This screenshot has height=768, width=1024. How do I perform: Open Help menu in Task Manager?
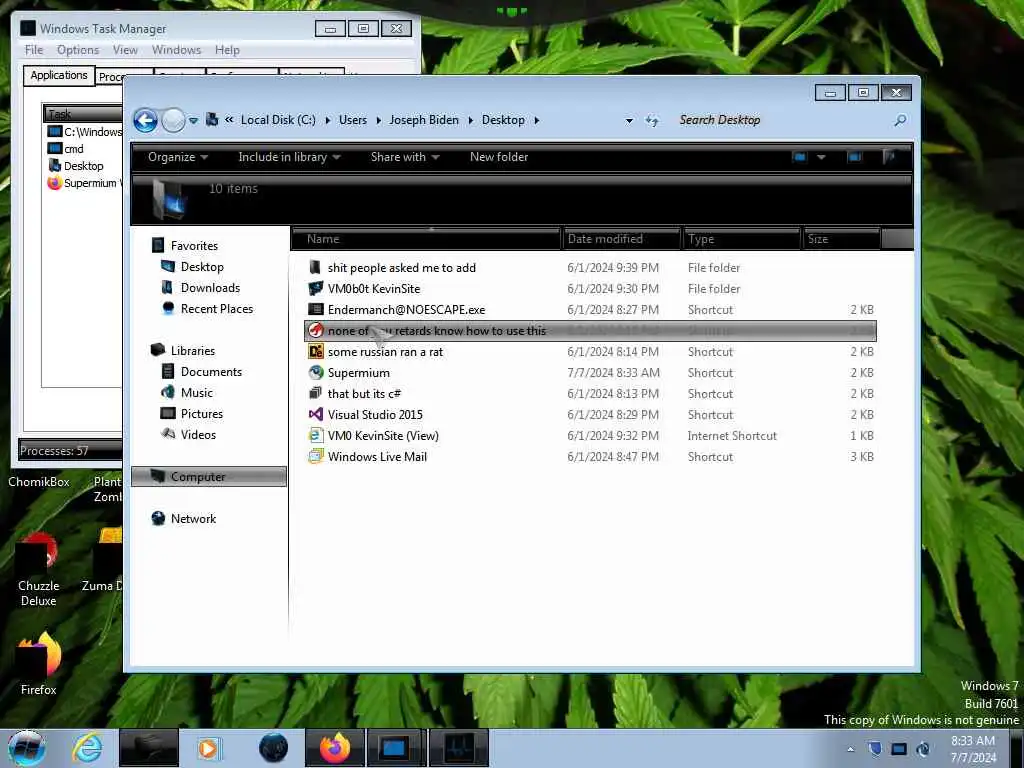[227, 50]
